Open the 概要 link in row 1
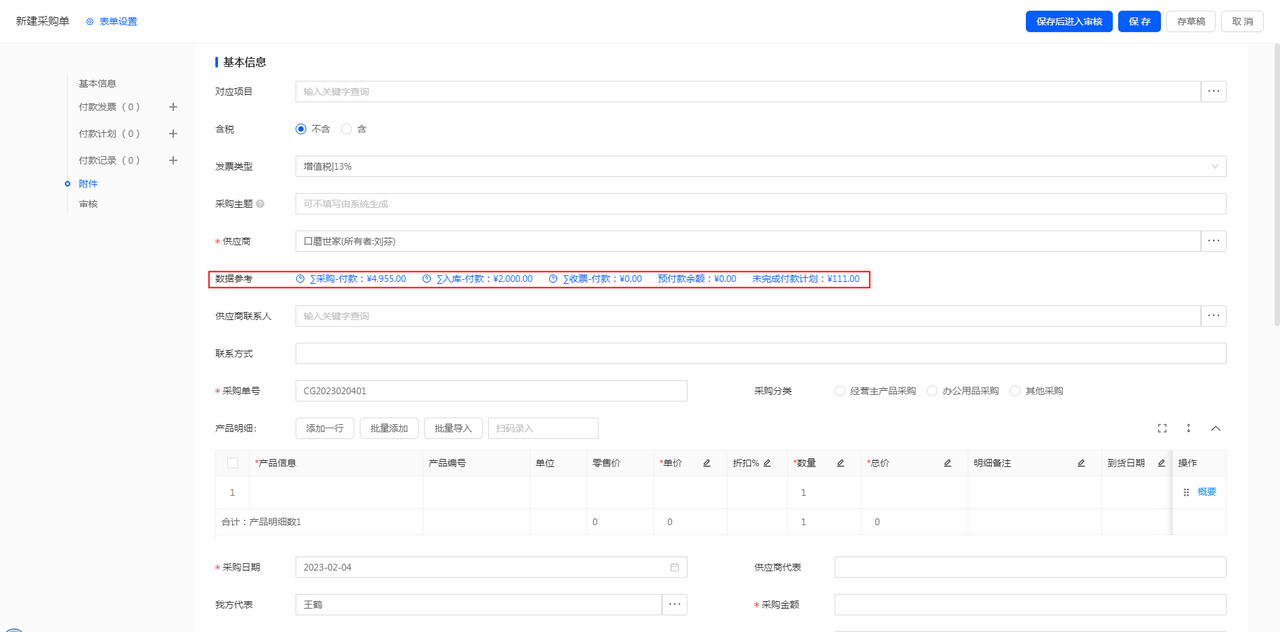Screen dimensions: 1280x632 click(1207, 492)
